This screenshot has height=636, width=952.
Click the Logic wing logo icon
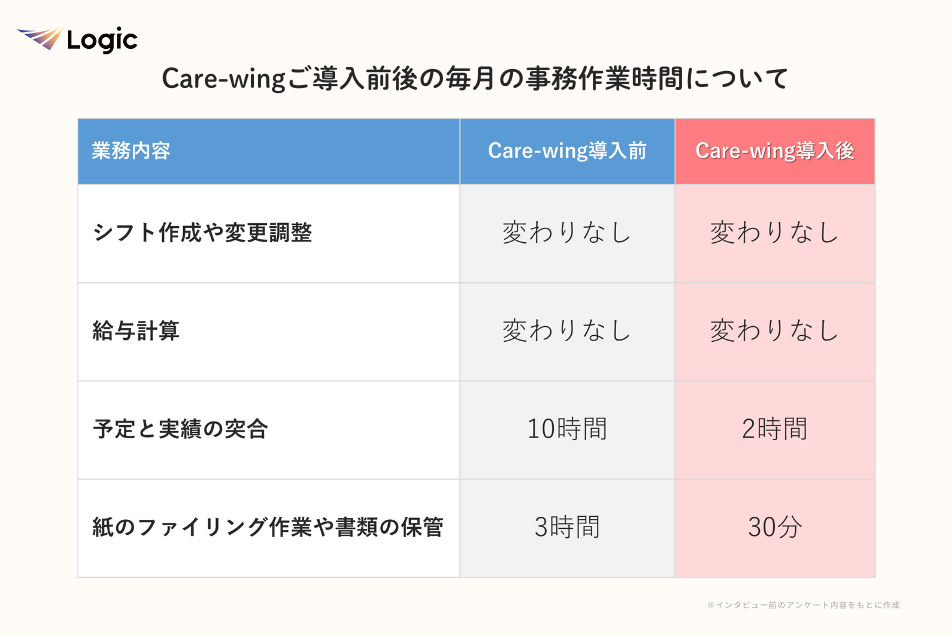[x=40, y=40]
